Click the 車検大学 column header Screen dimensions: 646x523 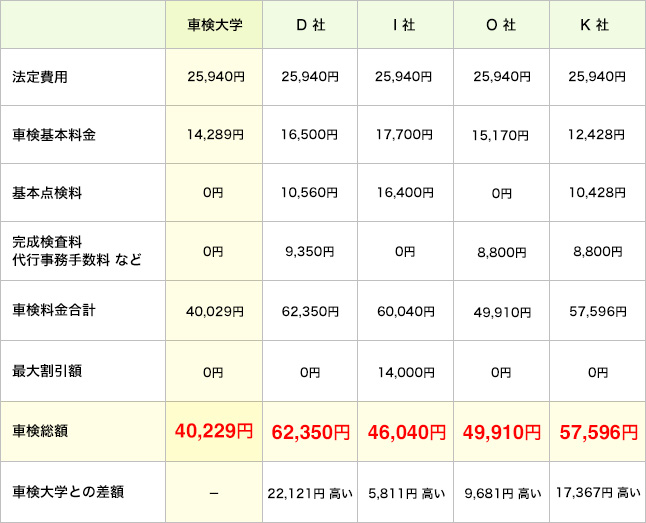point(214,25)
